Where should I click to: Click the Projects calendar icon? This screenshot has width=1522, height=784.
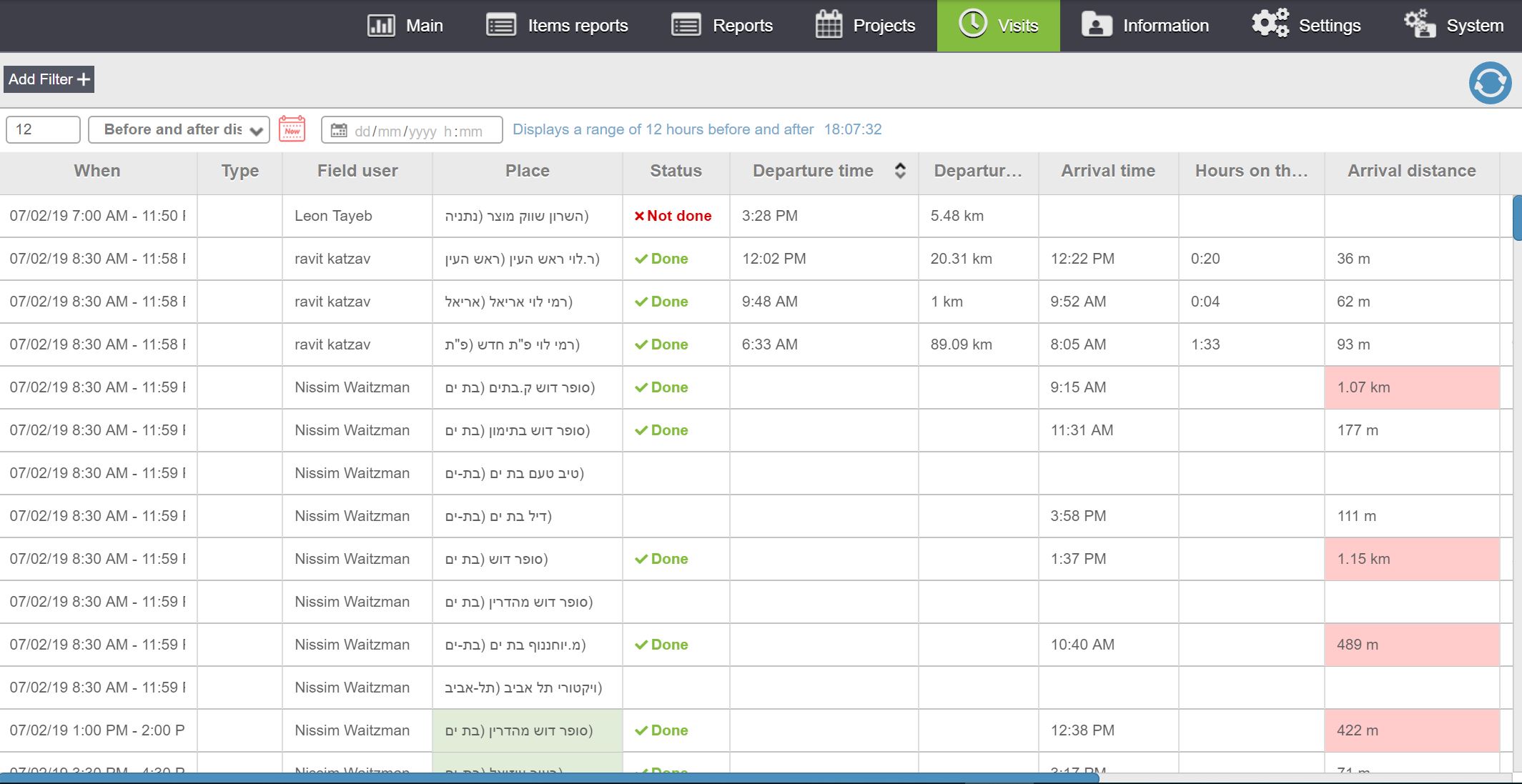coord(829,26)
